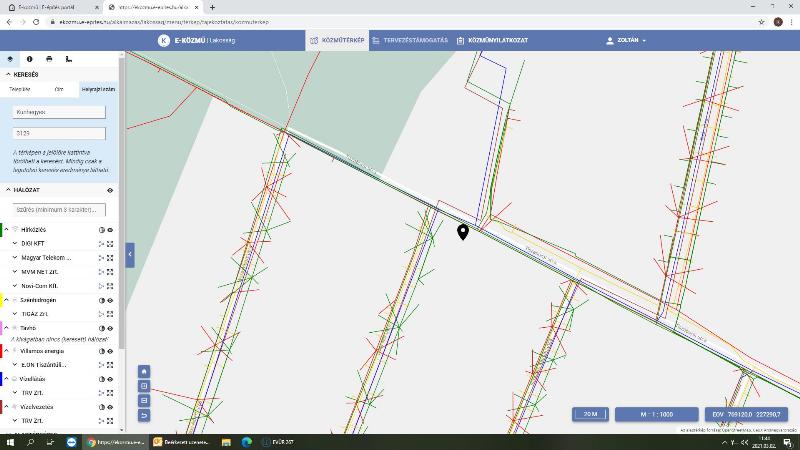Screen dimensions: 800x450
Task: Open the ZOLTÁN user dropdown
Action: (626, 40)
